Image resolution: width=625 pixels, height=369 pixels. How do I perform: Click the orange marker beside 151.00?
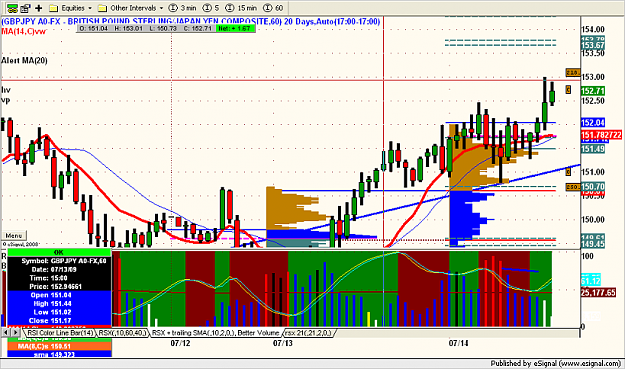click(x=568, y=172)
